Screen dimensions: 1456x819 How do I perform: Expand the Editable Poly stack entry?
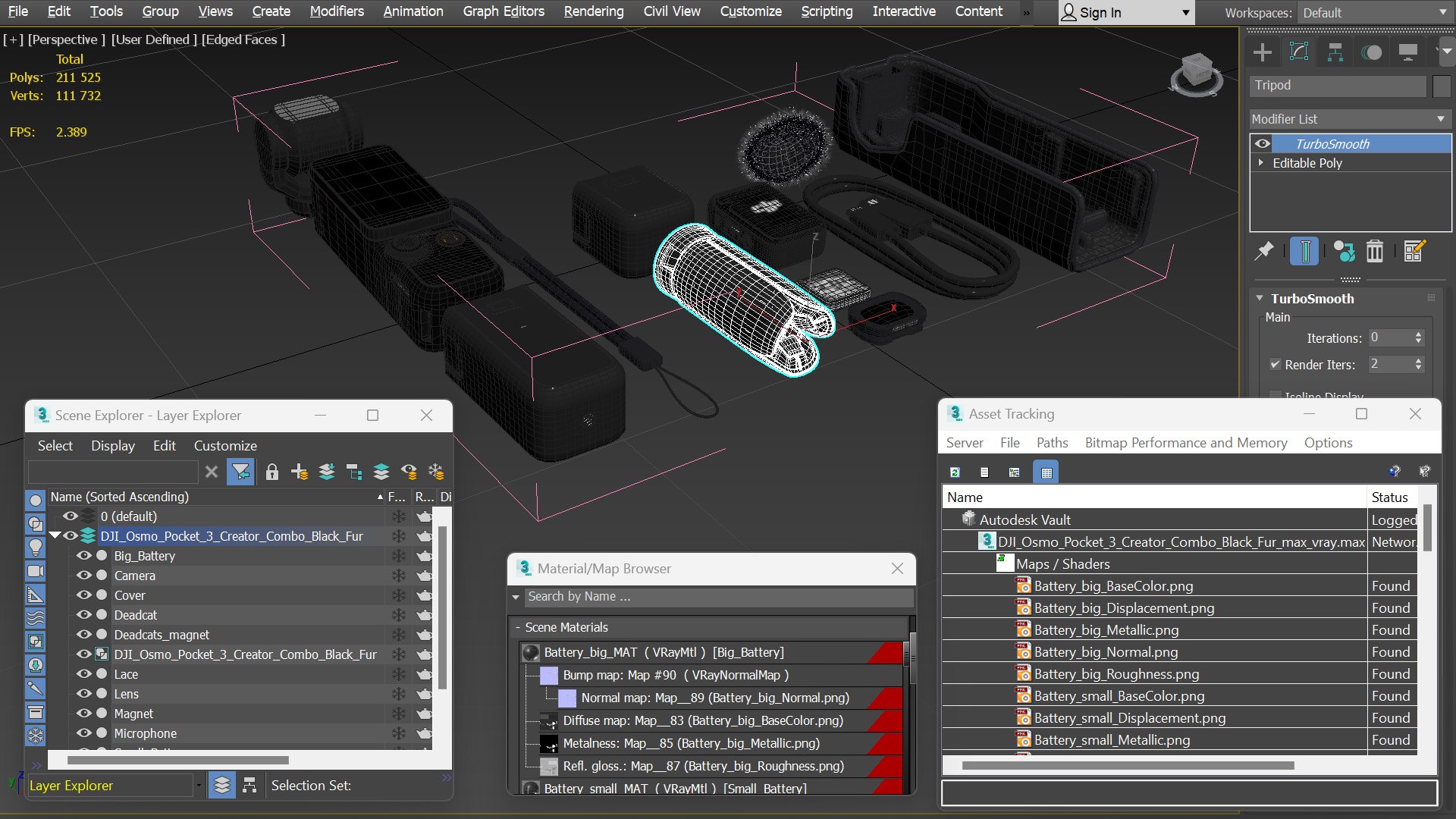click(1261, 163)
